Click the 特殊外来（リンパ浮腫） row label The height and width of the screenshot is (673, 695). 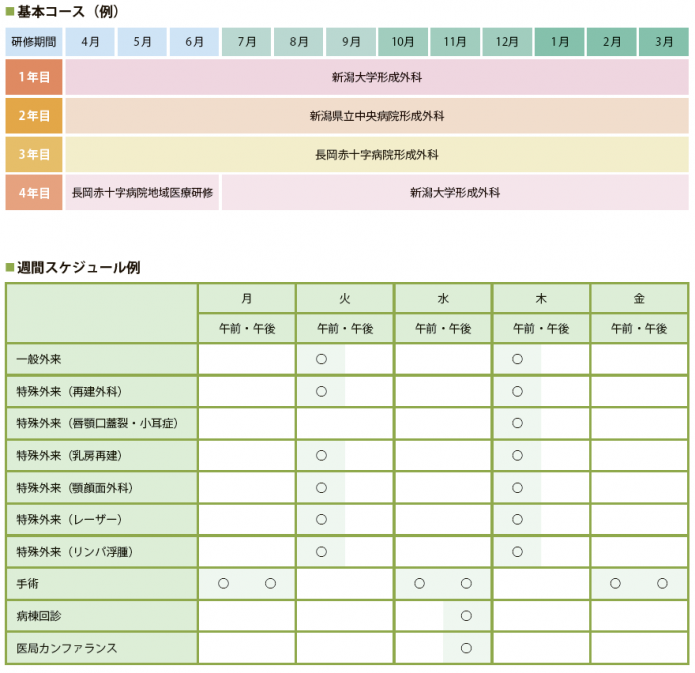pos(102,552)
